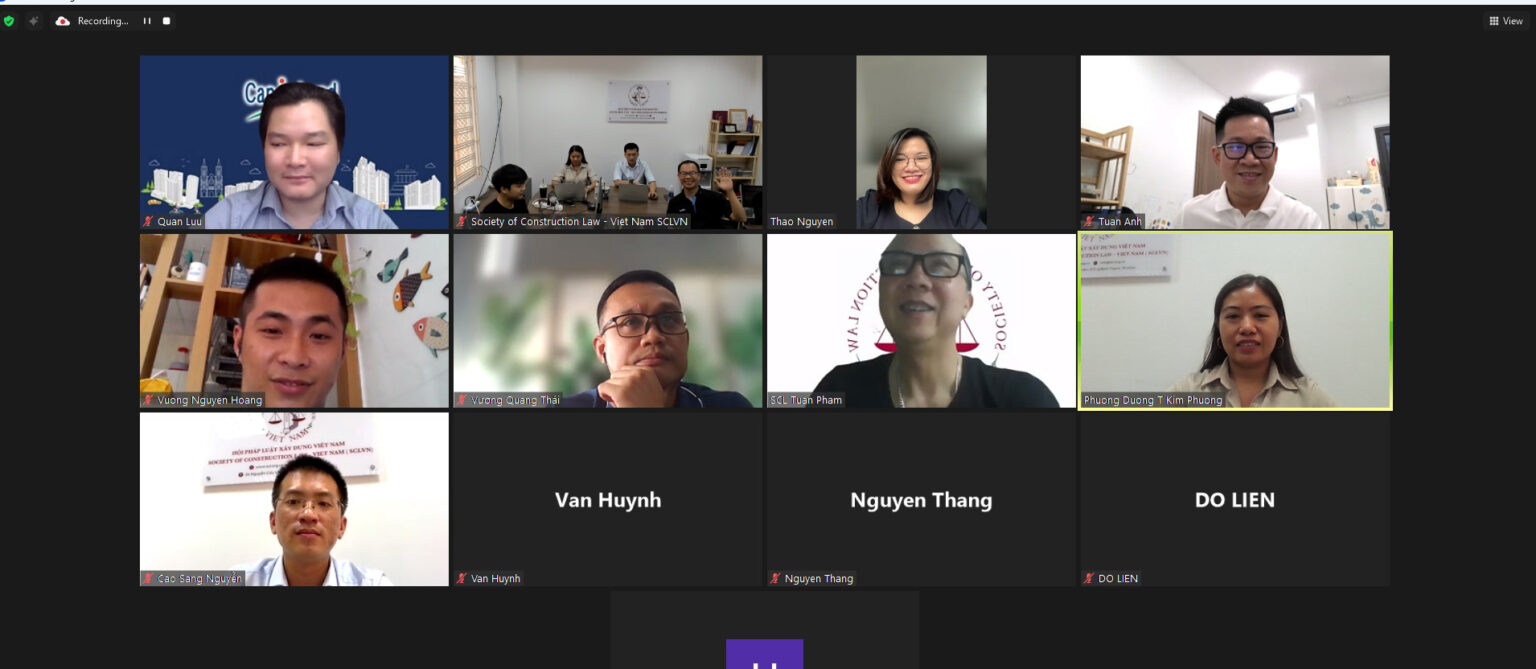The image size is (1536, 669).
Task: Select Thao Nguyen's video tile
Action: [x=921, y=142]
